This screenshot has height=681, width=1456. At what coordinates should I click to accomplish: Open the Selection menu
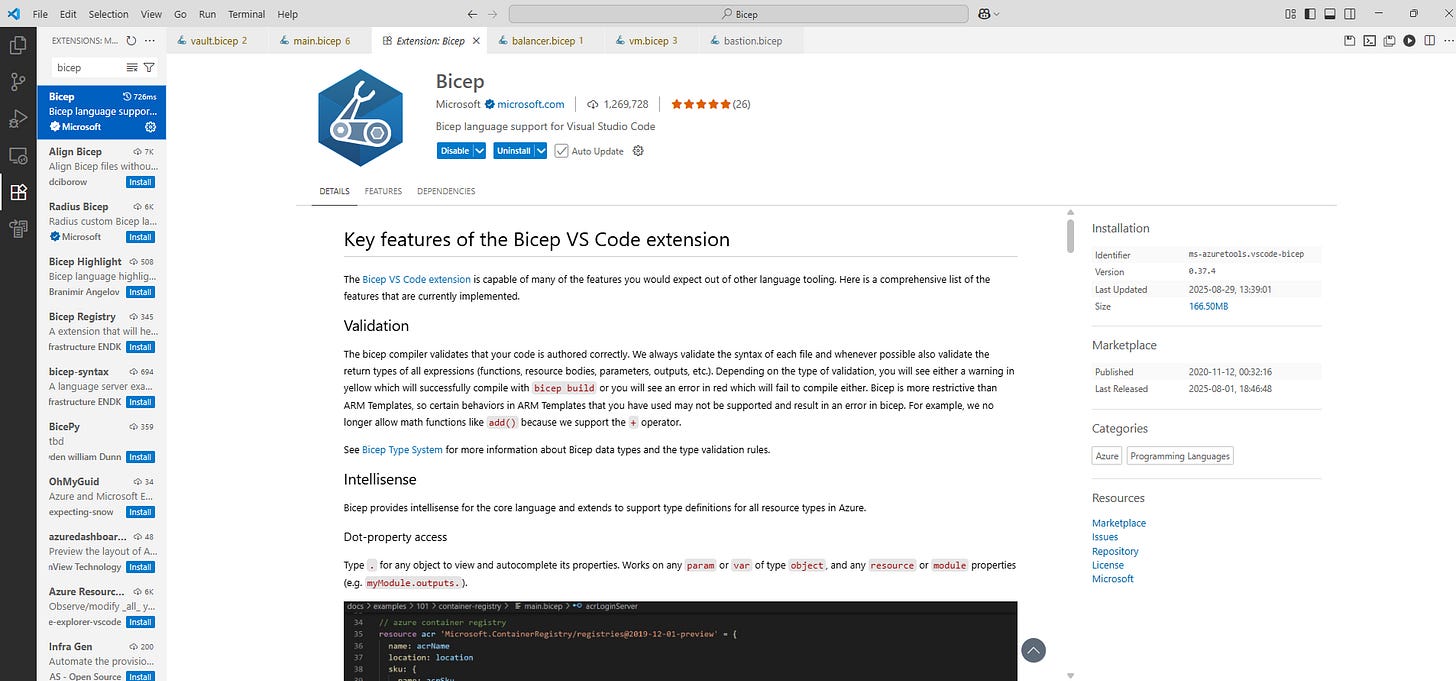coord(108,14)
